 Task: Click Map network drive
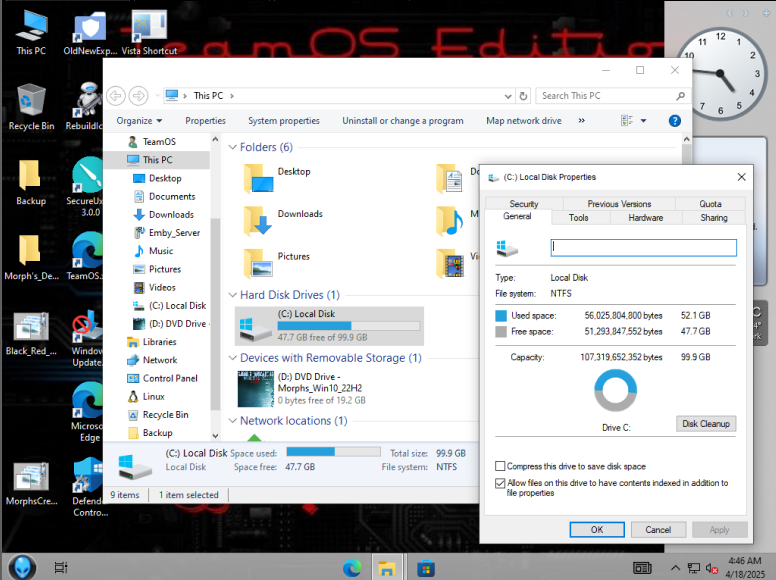click(524, 121)
